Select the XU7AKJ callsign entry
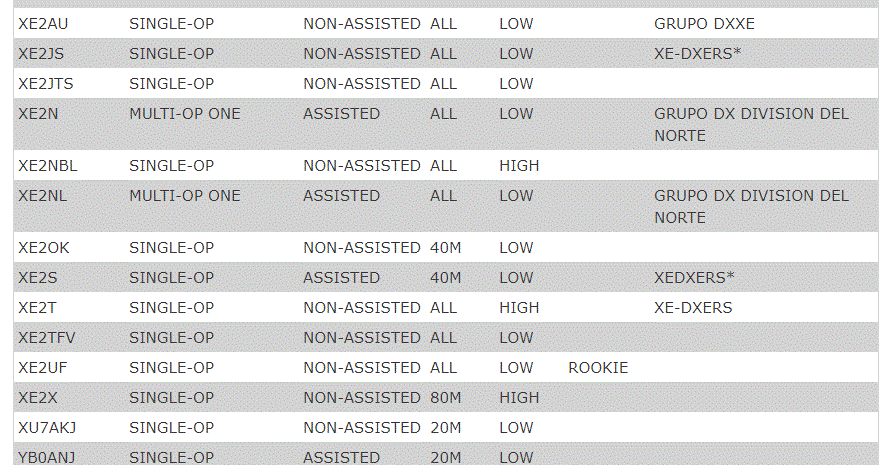The width and height of the screenshot is (893, 465). coord(47,428)
